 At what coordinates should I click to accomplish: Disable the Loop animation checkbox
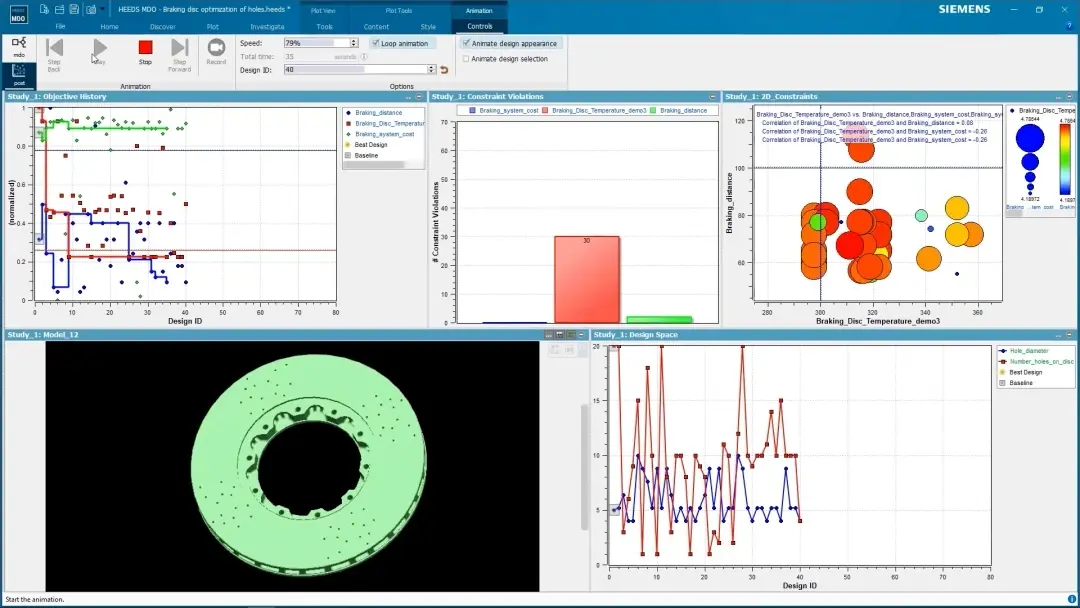click(x=375, y=43)
